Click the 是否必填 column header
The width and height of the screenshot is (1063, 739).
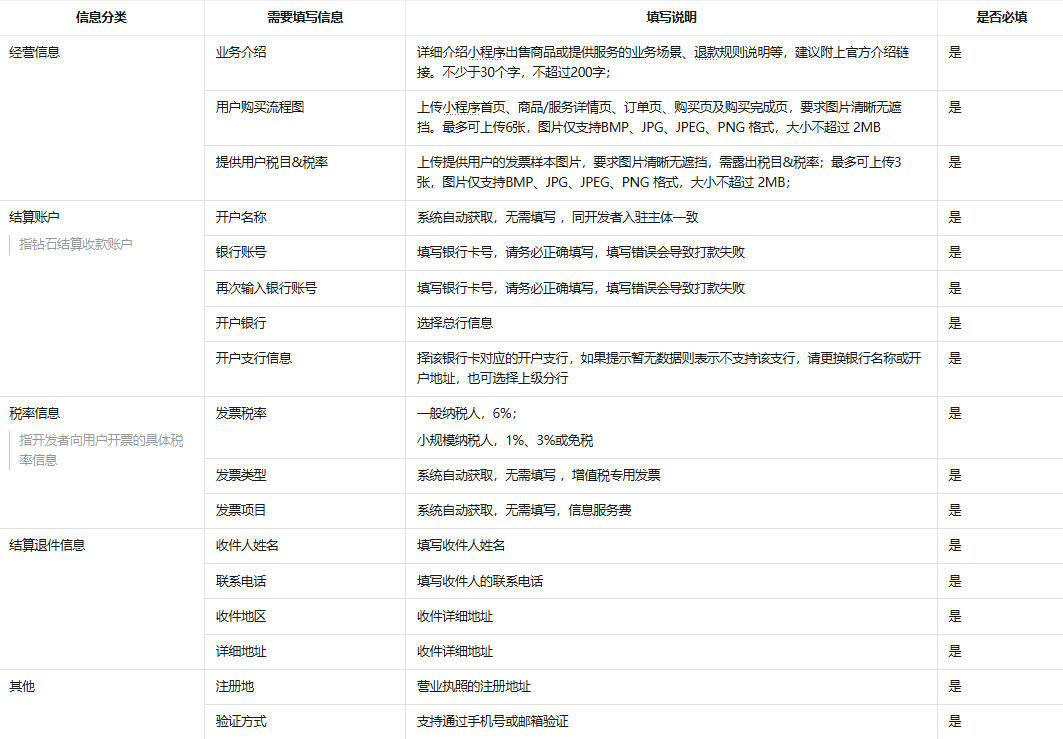click(1001, 18)
